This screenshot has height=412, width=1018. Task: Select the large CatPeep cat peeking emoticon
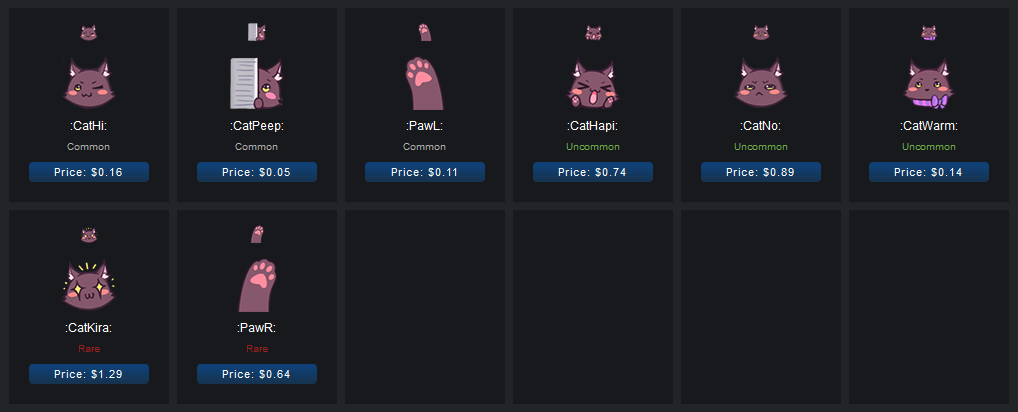point(256,83)
